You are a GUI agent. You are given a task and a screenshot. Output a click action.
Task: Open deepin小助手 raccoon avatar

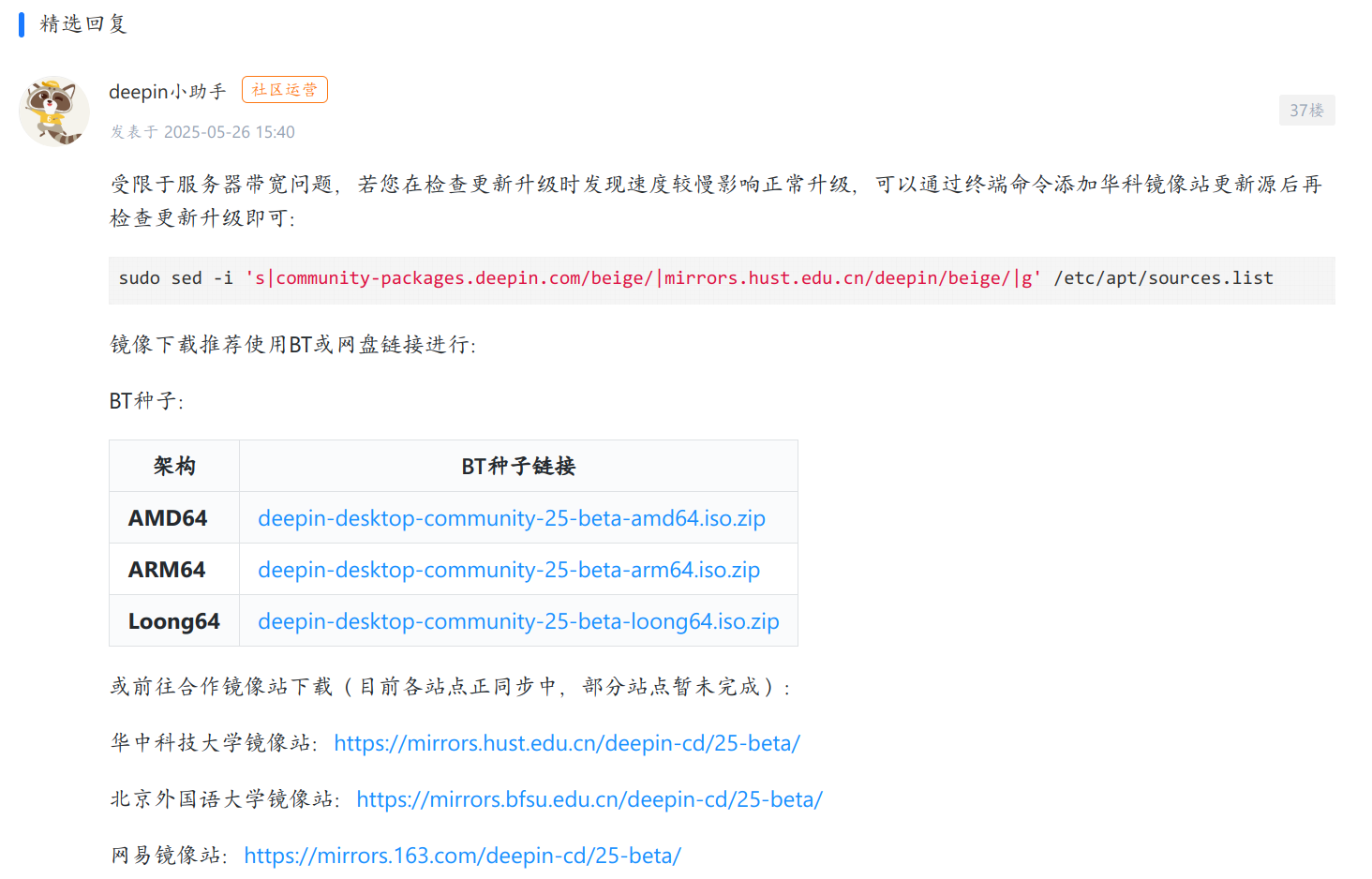tap(54, 111)
